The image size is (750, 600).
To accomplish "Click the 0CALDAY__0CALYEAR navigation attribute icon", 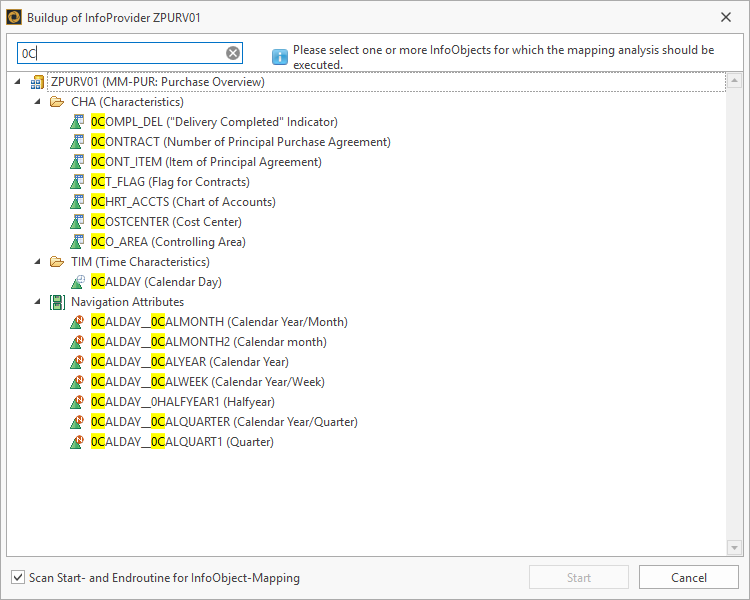I will [x=77, y=362].
